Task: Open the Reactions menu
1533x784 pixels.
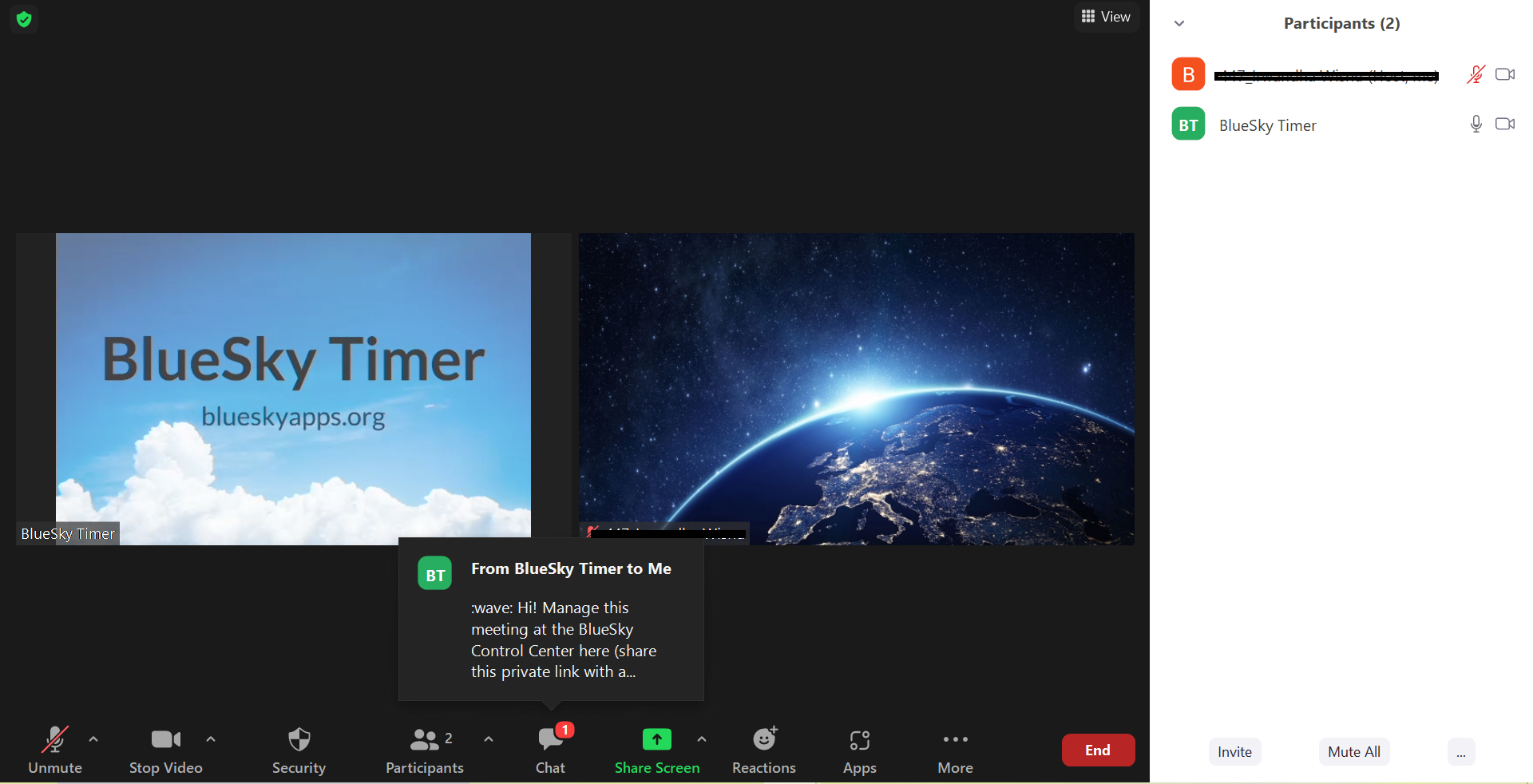Action: [764, 750]
